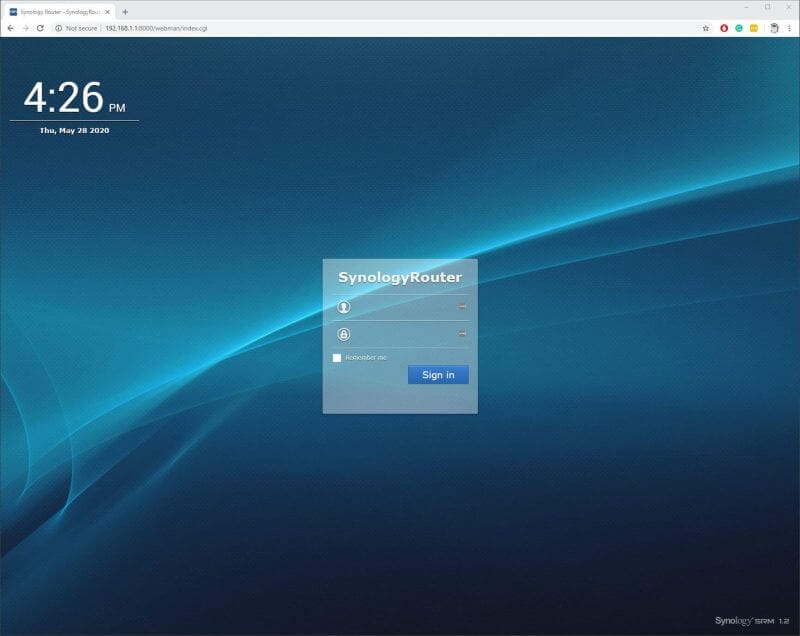
Task: Click the forward navigation arrow
Action: click(x=27, y=29)
